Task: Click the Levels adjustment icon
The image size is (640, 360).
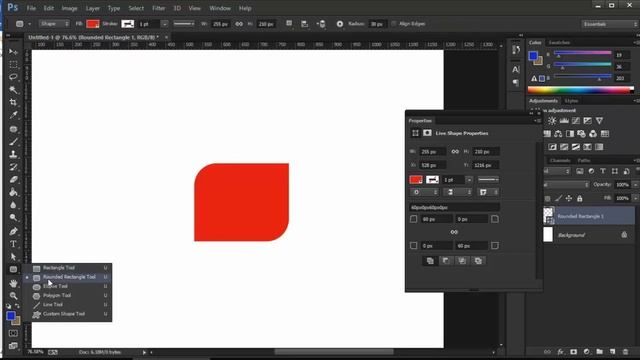Action: (564, 120)
